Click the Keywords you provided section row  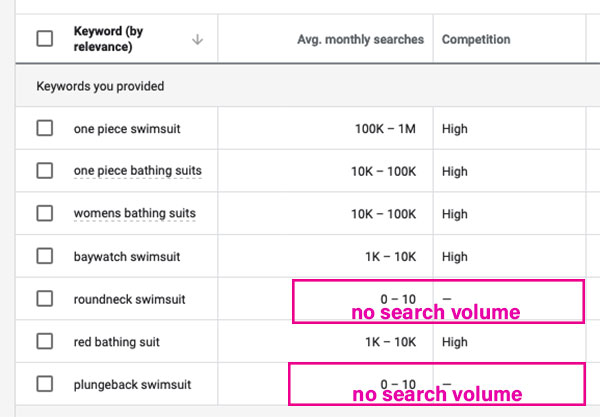click(x=308, y=86)
